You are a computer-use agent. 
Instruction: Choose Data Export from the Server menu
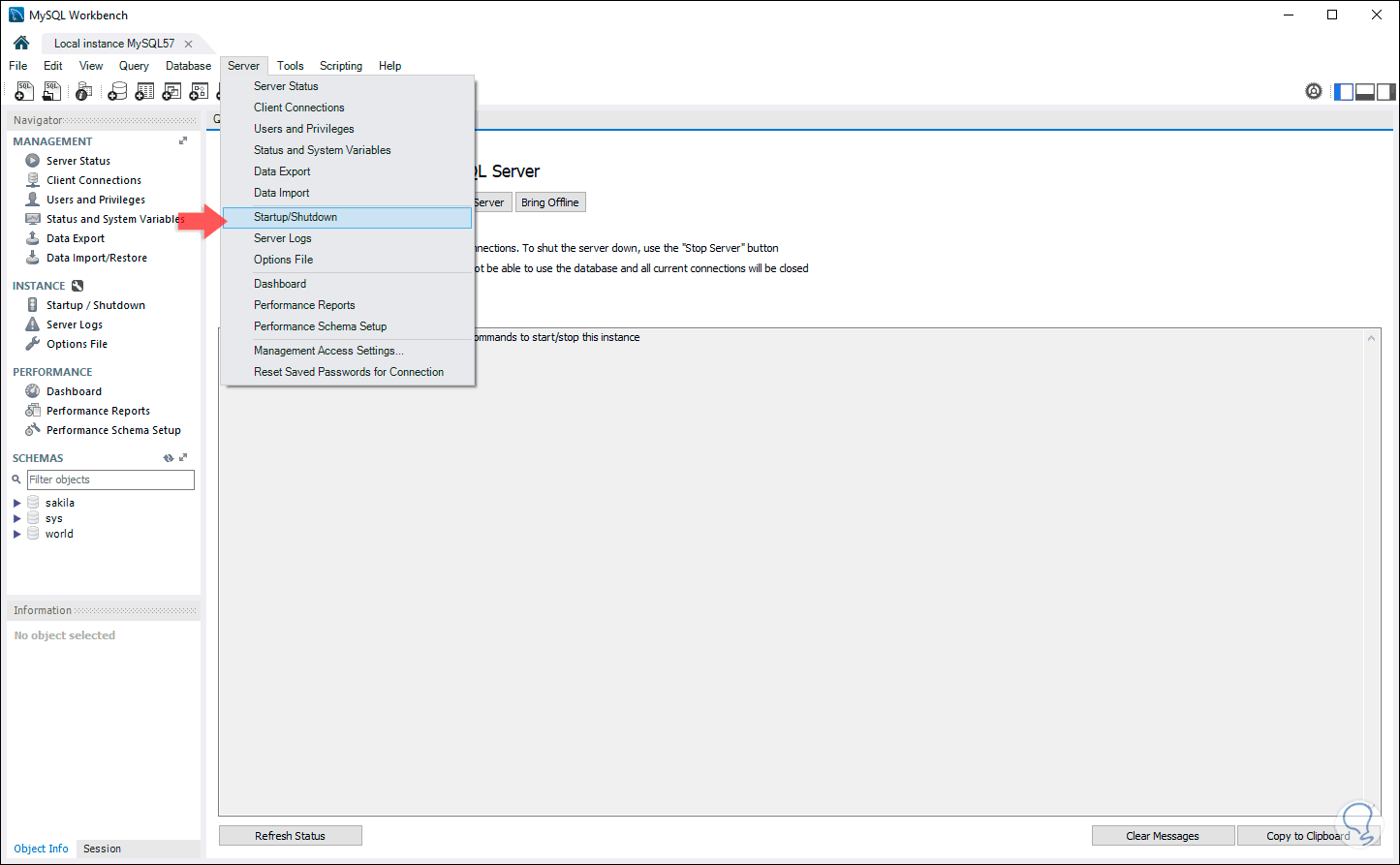pos(348,171)
